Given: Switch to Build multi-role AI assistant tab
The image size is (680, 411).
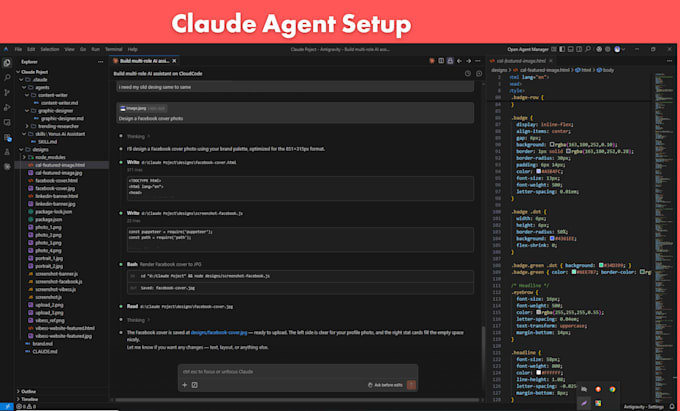Looking at the screenshot, I should point(144,61).
